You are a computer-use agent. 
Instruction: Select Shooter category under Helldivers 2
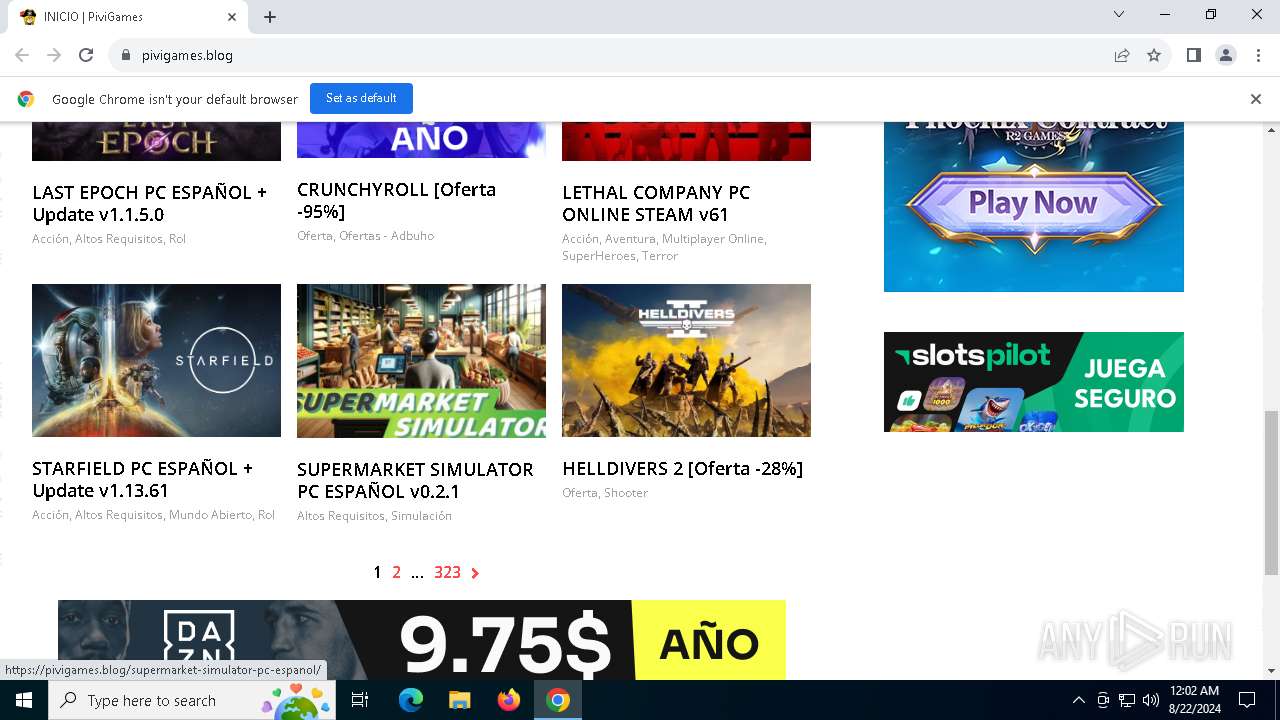point(625,493)
